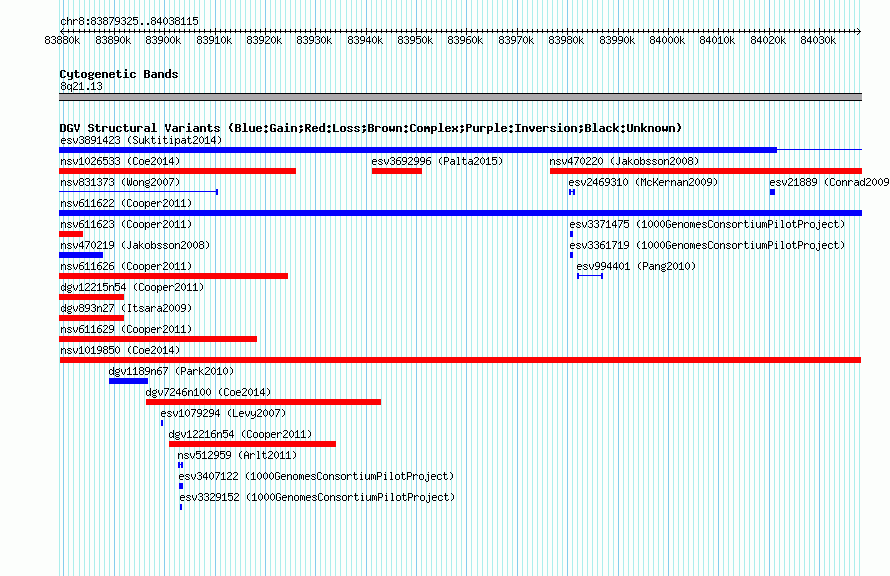Click the 8q21.13 cytogenetic band bar
The height and width of the screenshot is (576, 890).
(460, 97)
